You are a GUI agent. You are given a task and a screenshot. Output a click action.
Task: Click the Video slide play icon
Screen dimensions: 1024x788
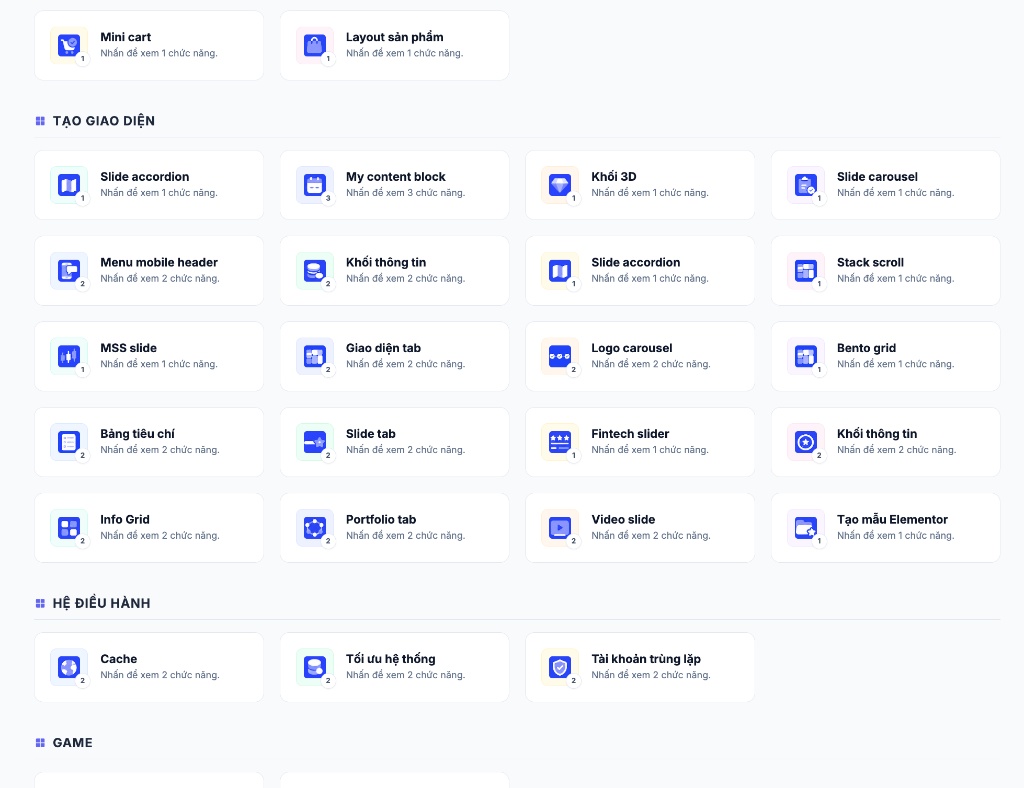[560, 528]
